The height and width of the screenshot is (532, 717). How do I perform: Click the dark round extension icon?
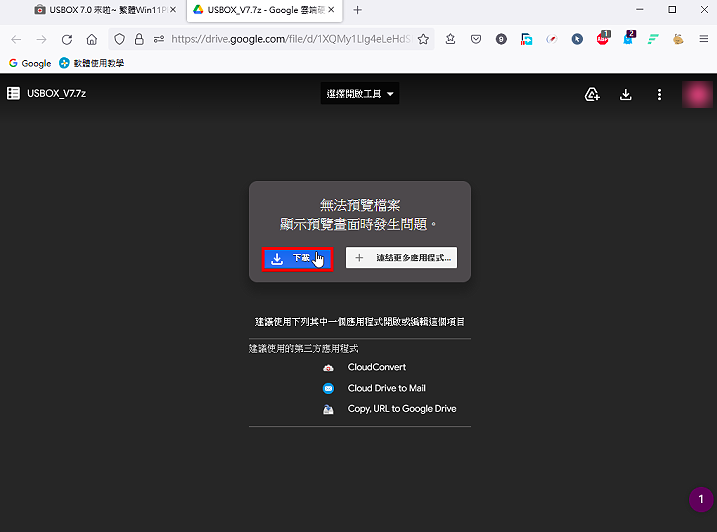click(501, 39)
